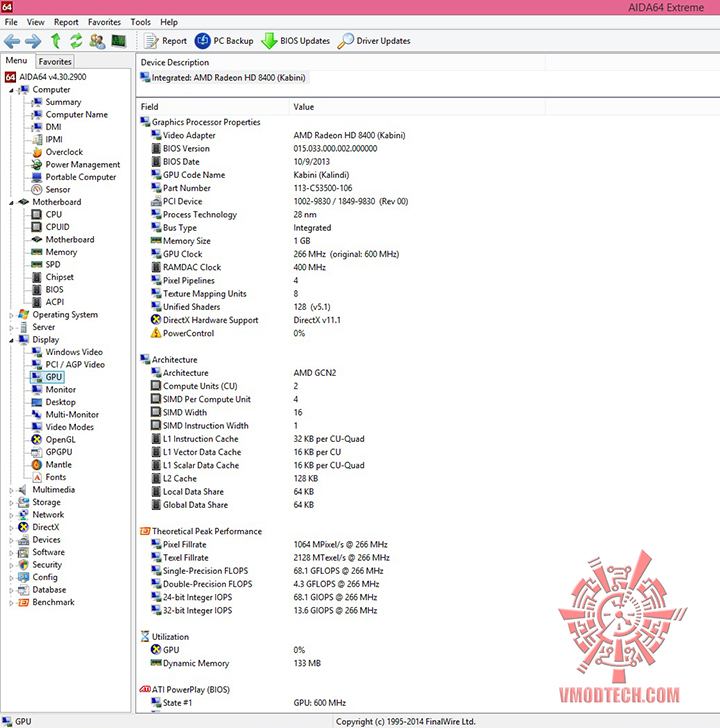Expand the Operating System node
This screenshot has width=720, height=728.
11,315
